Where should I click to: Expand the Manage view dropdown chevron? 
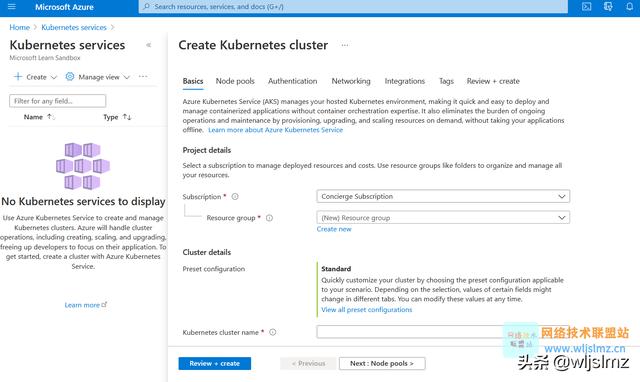pyautogui.click(x=126, y=77)
